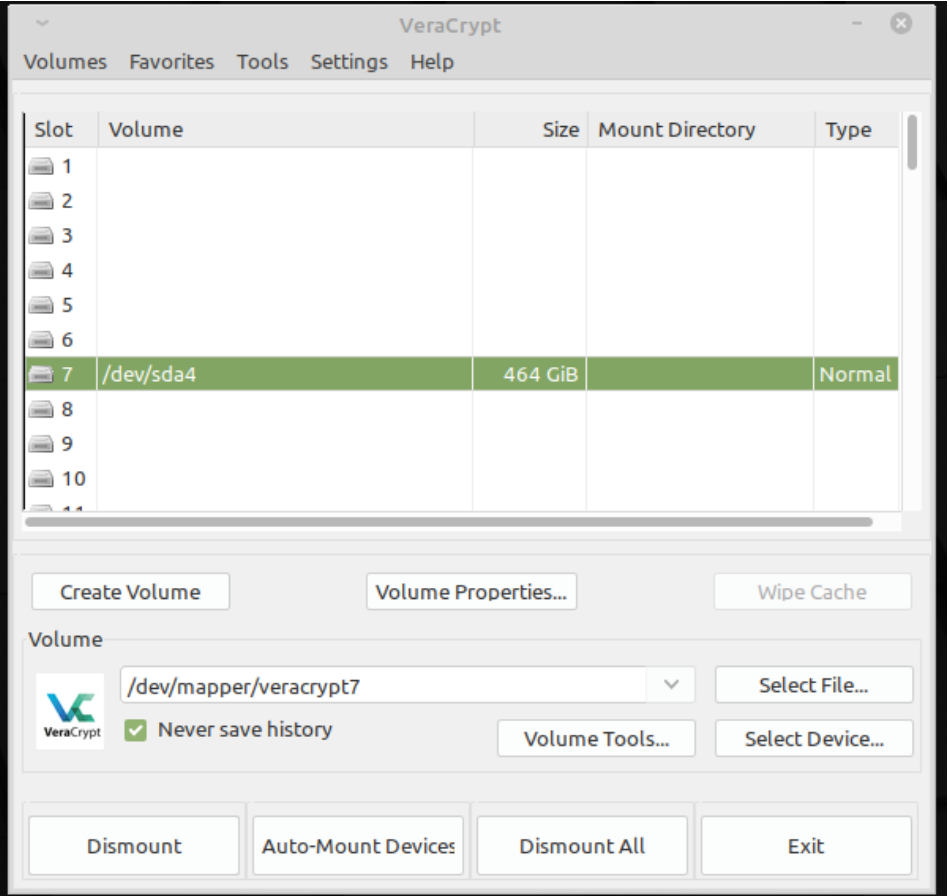The image size is (949, 896).
Task: Select the drive icon for slot 5
Action: 41,305
